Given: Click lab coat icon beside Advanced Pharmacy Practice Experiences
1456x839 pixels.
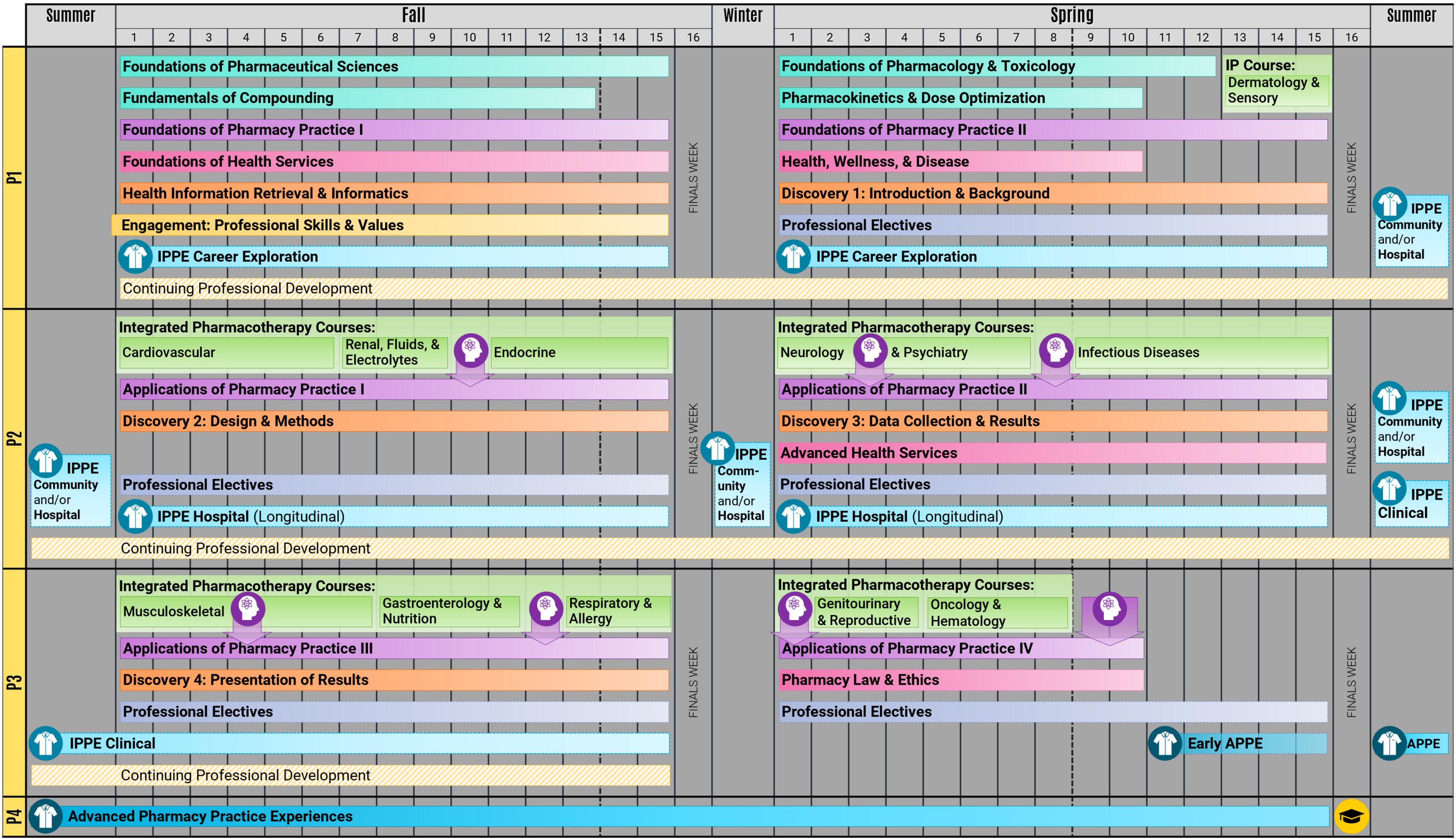Looking at the screenshot, I should [45, 816].
